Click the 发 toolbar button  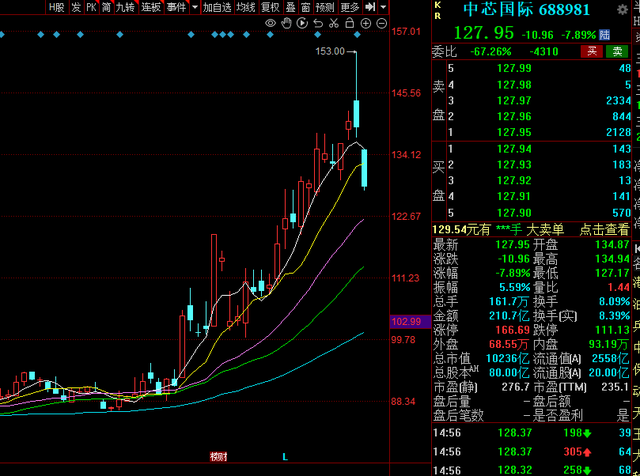click(x=76, y=7)
